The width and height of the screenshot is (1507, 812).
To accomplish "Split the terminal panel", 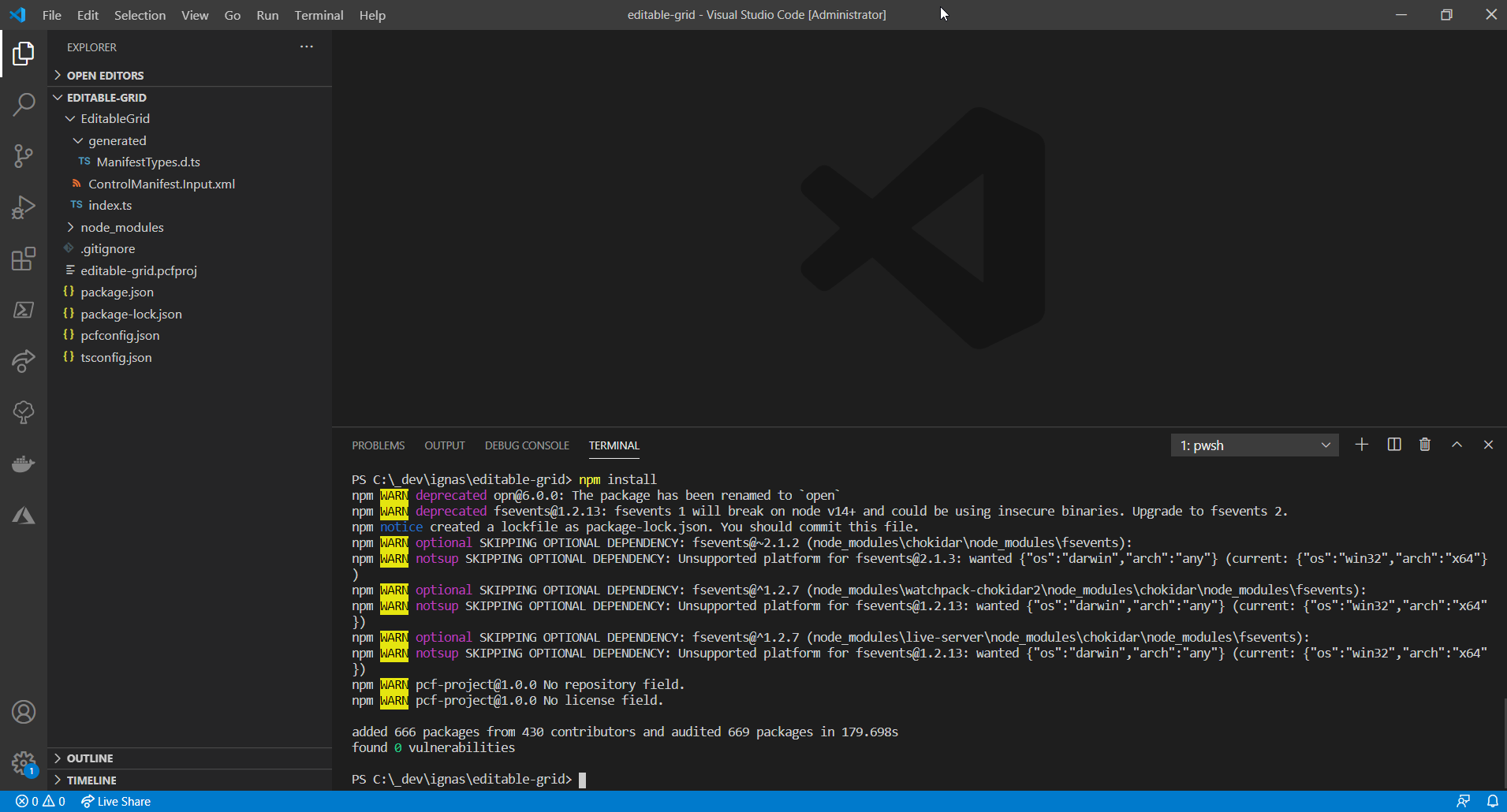I will point(1394,445).
